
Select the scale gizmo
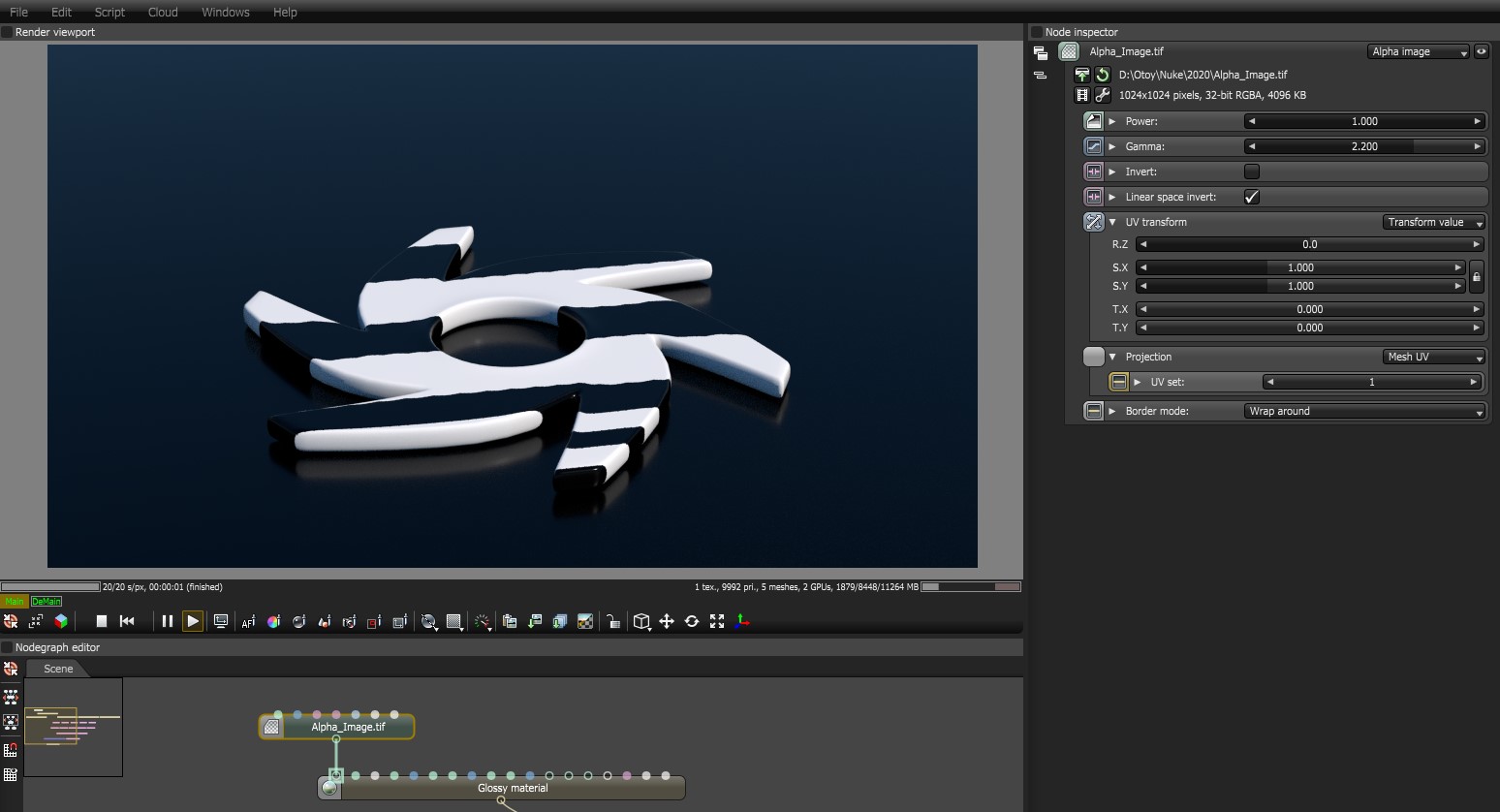pos(717,622)
